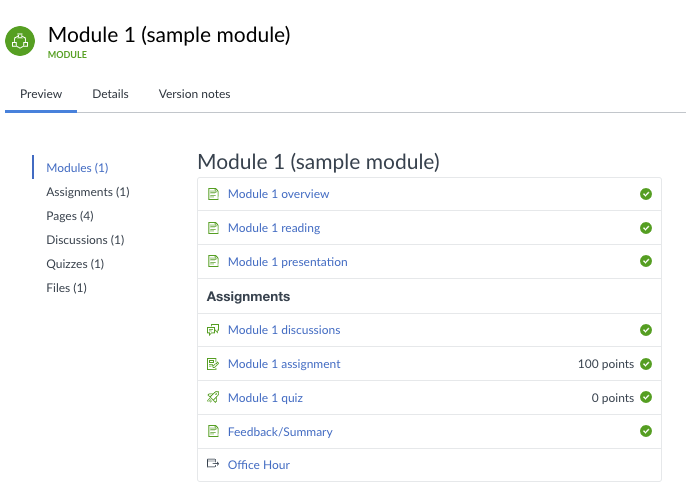This screenshot has width=686, height=504.
Task: Click discussion icon beside Module 1 discussions
Action: pos(212,330)
